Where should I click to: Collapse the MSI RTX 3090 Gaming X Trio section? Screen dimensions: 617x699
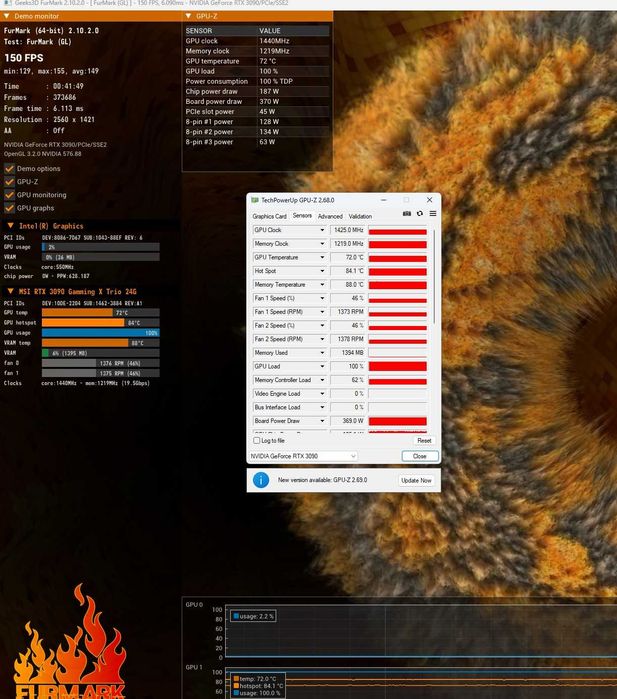(10, 291)
